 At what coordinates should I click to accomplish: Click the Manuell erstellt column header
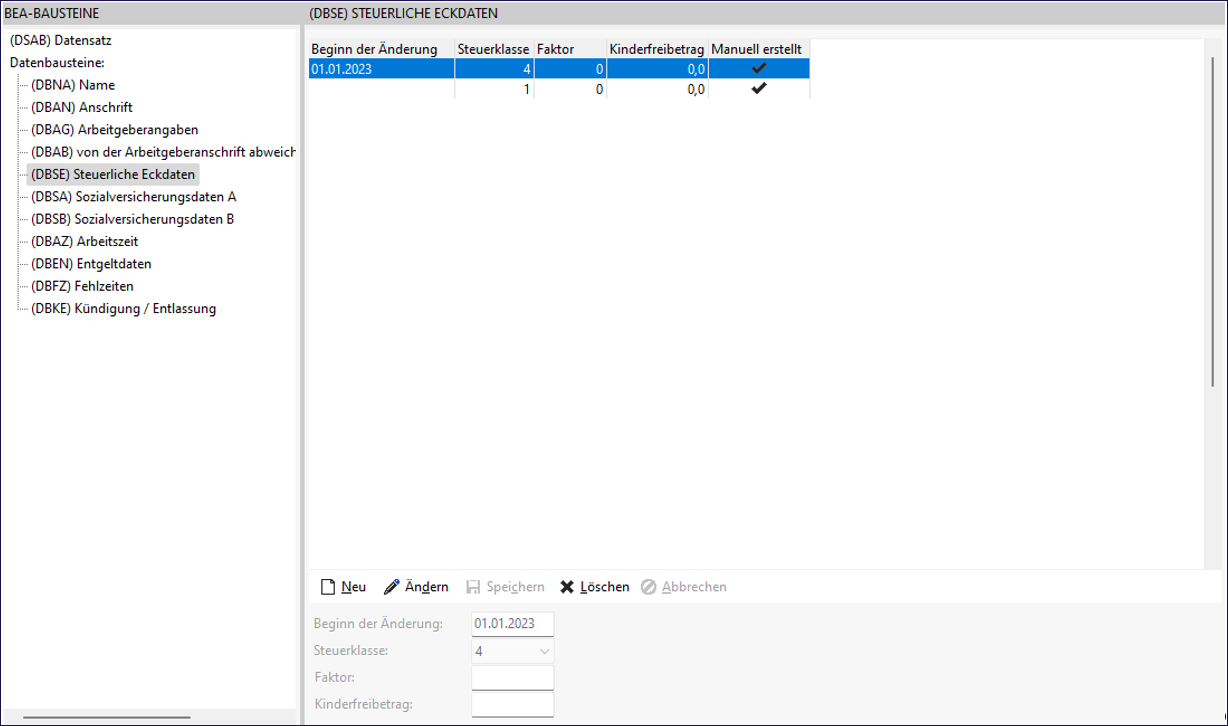[758, 49]
